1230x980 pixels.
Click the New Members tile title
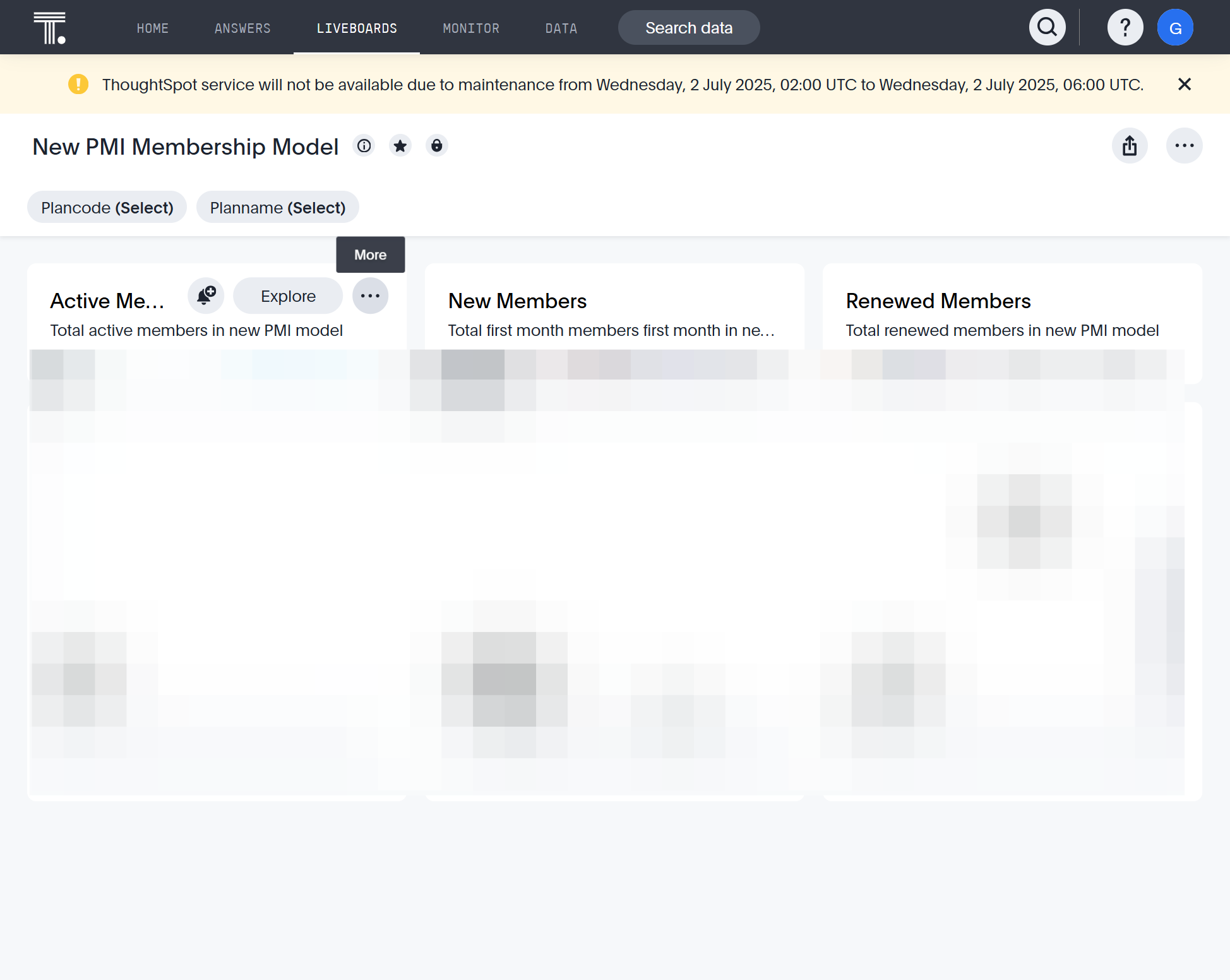pos(518,301)
